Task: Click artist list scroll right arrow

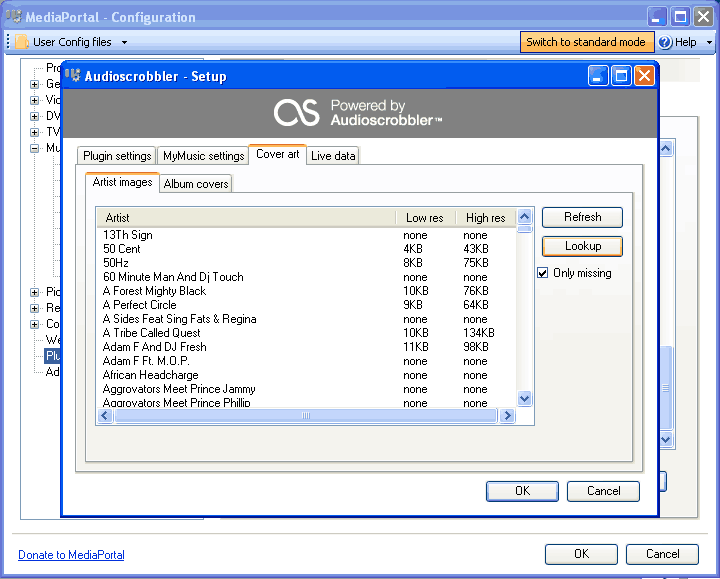Action: (x=507, y=416)
